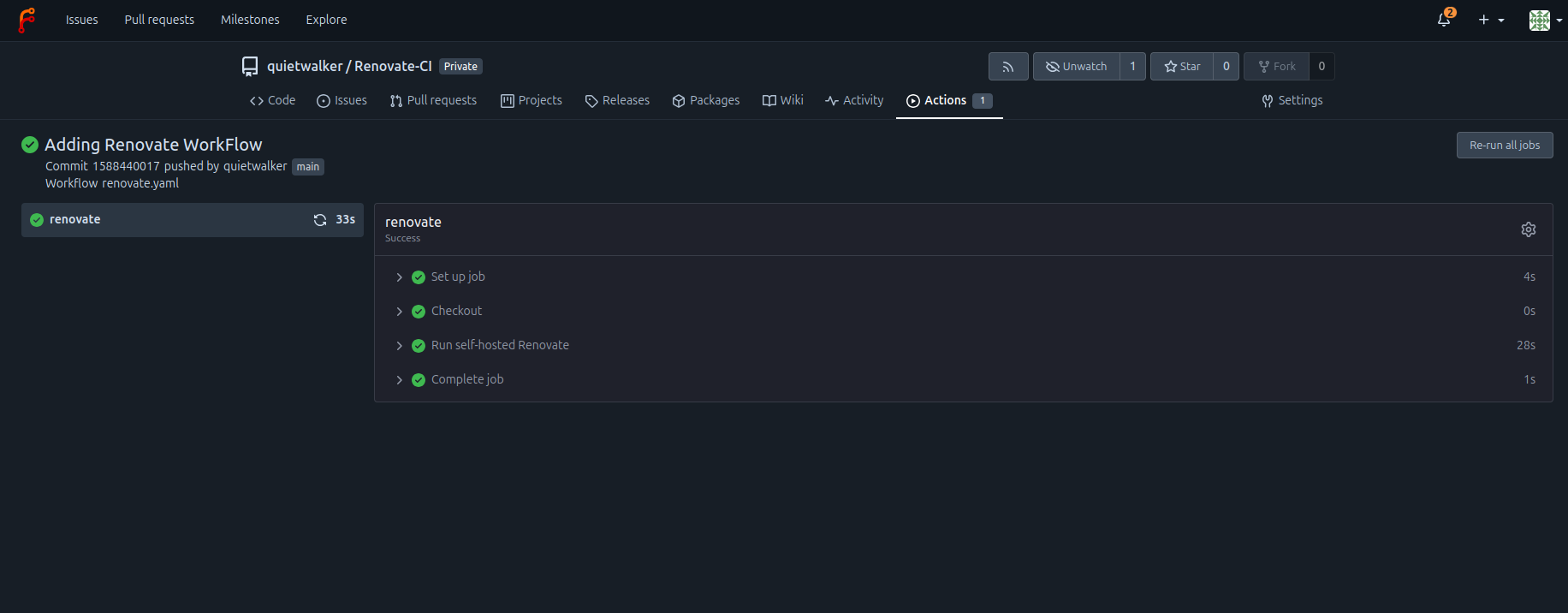
Task: Click the Forgejo logo home icon
Action: coord(27,20)
